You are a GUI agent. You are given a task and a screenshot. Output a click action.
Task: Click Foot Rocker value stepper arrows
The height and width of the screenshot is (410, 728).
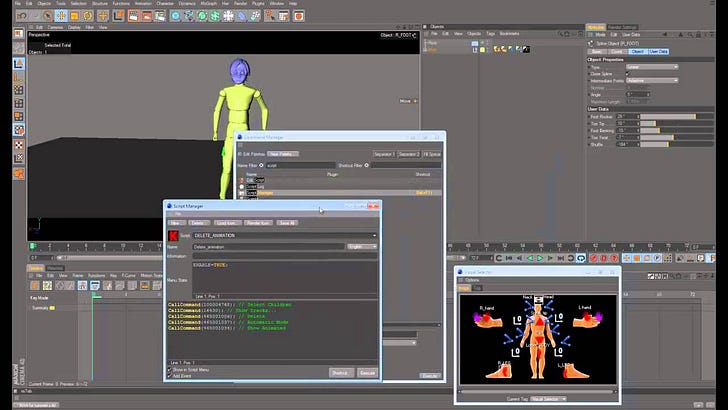pos(638,117)
